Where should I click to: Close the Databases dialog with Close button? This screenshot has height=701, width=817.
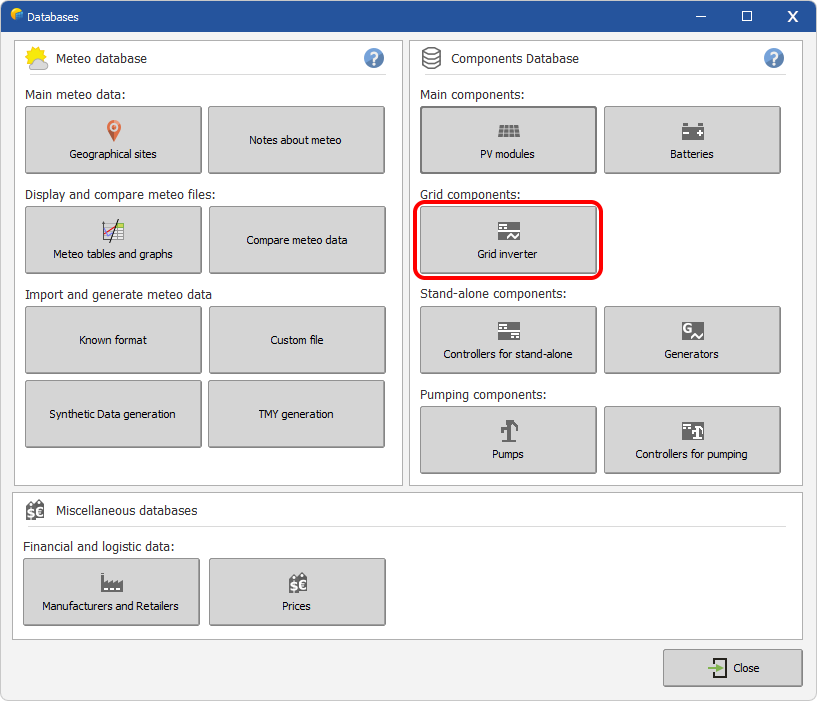tap(733, 668)
